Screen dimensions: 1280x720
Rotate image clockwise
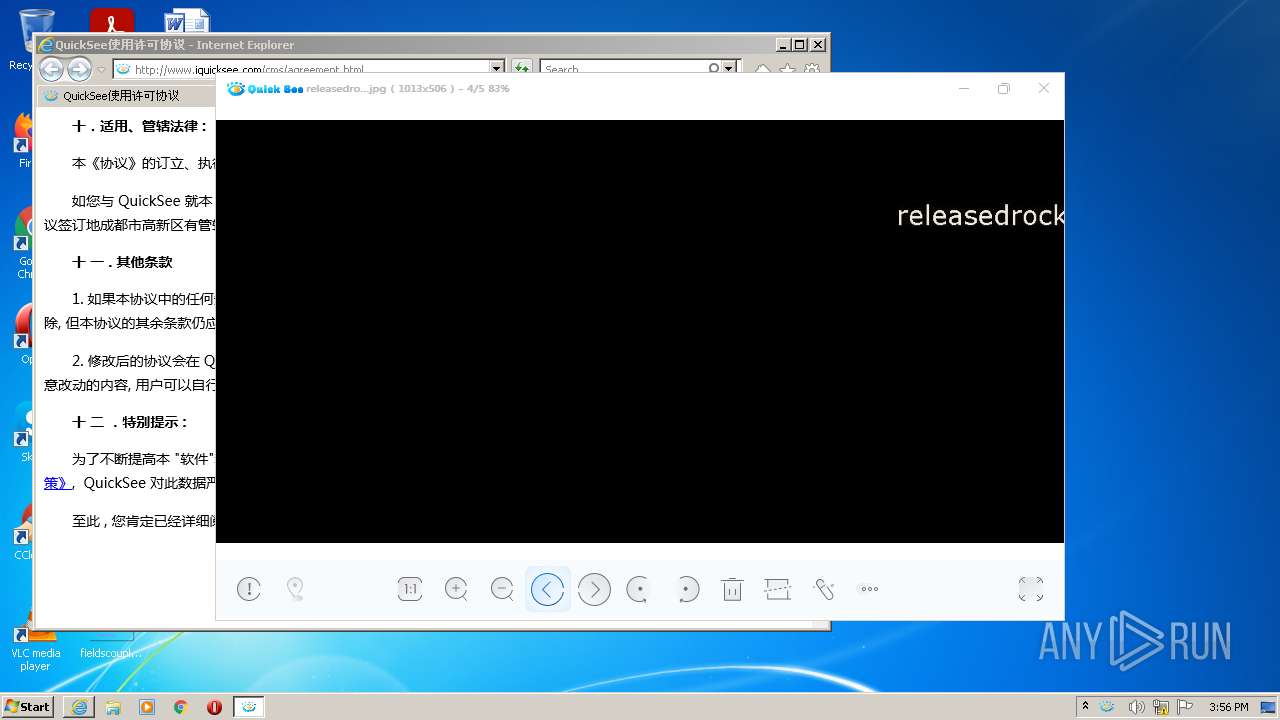[686, 589]
